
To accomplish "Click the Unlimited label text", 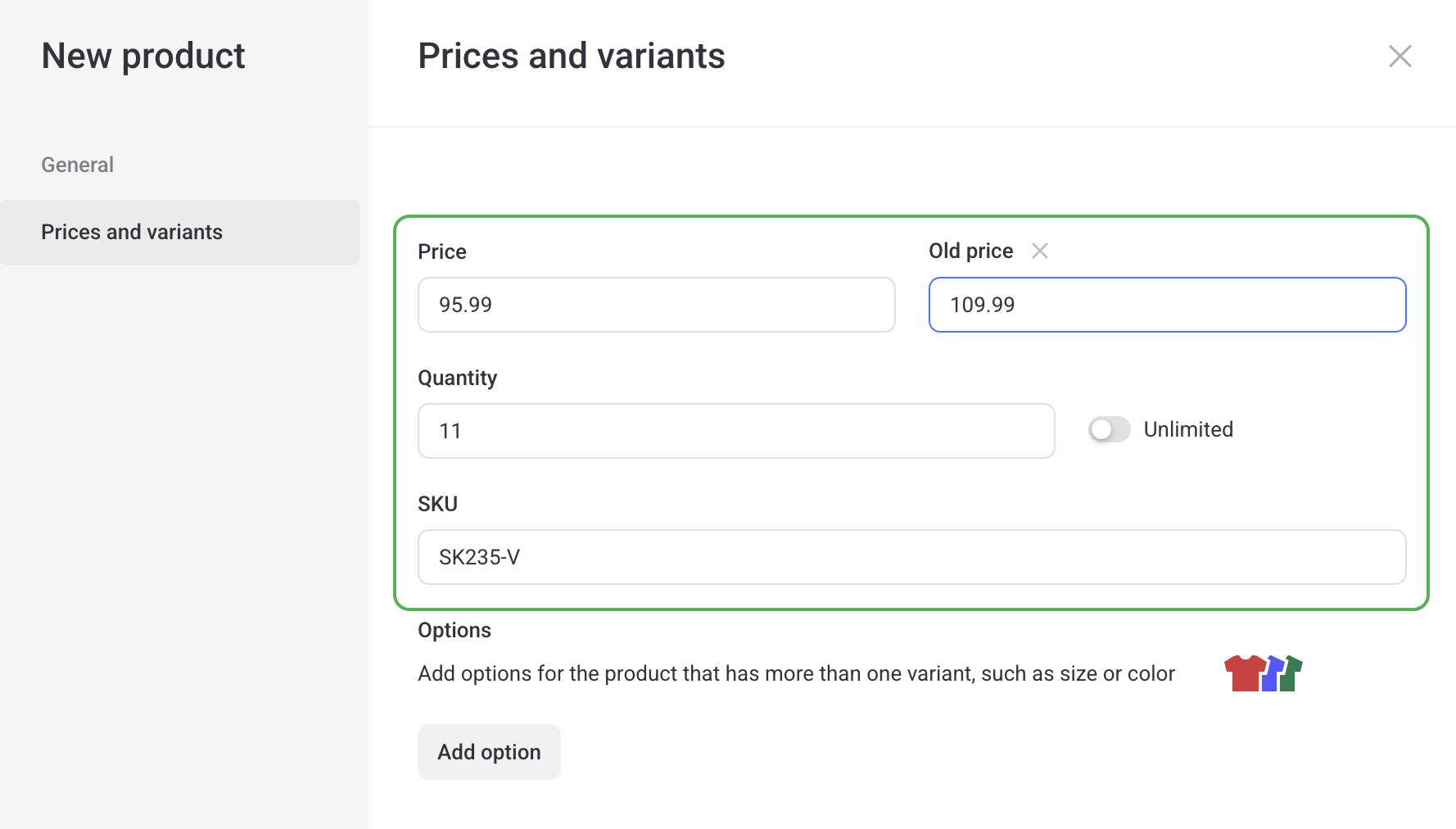I will (1188, 429).
